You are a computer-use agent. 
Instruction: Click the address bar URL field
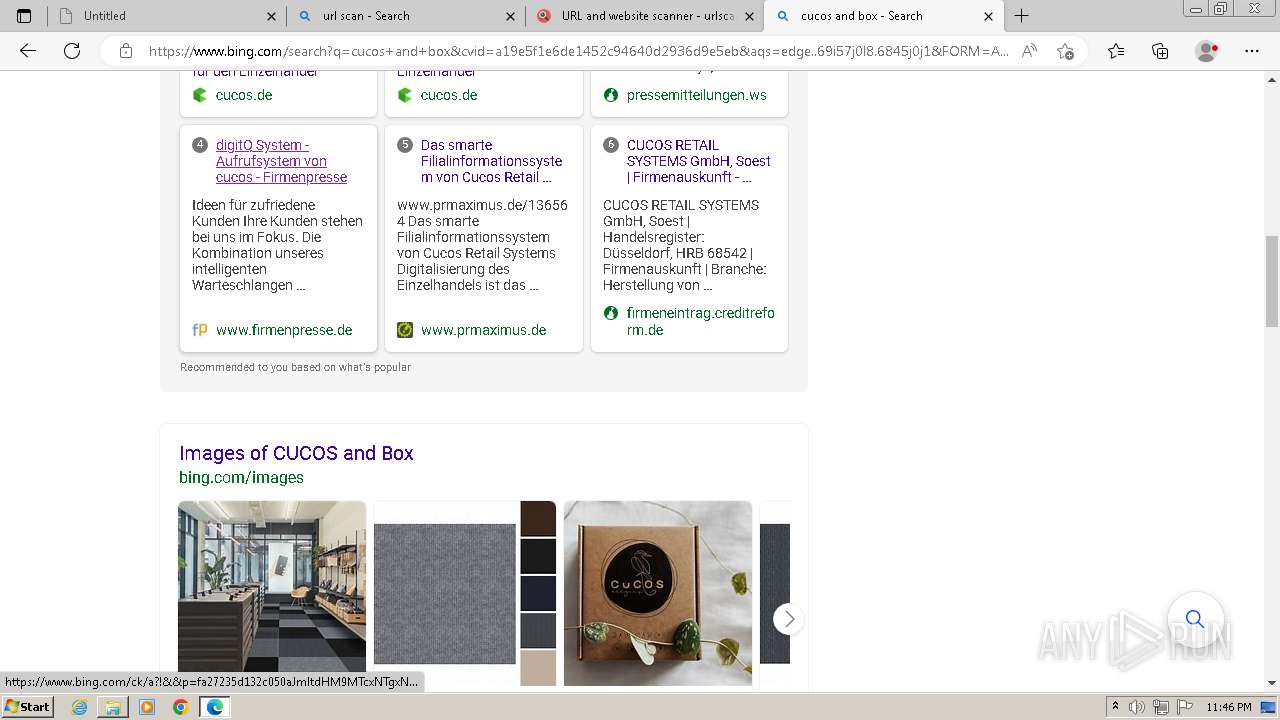point(578,51)
